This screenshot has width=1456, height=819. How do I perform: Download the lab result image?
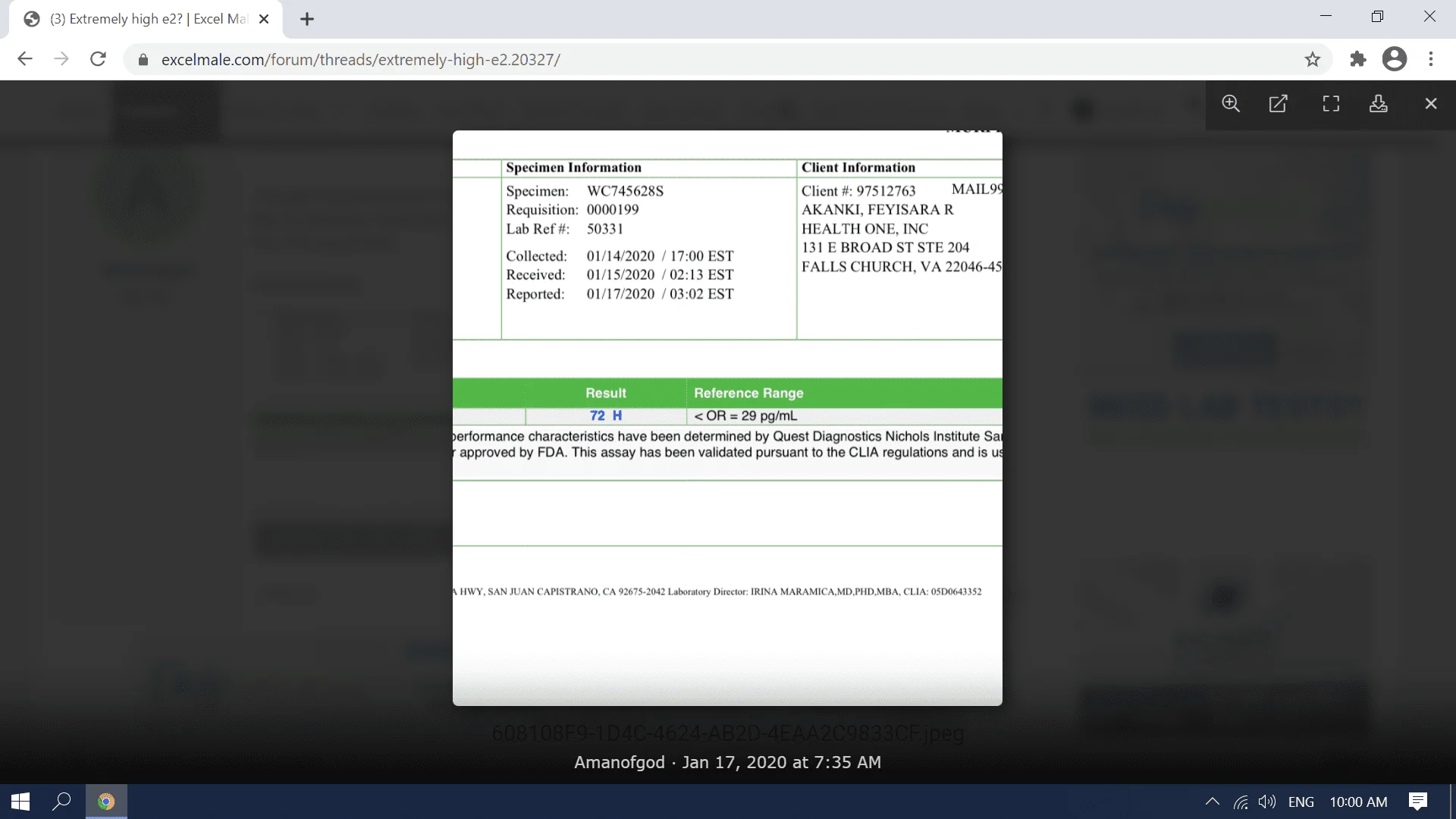1379,104
